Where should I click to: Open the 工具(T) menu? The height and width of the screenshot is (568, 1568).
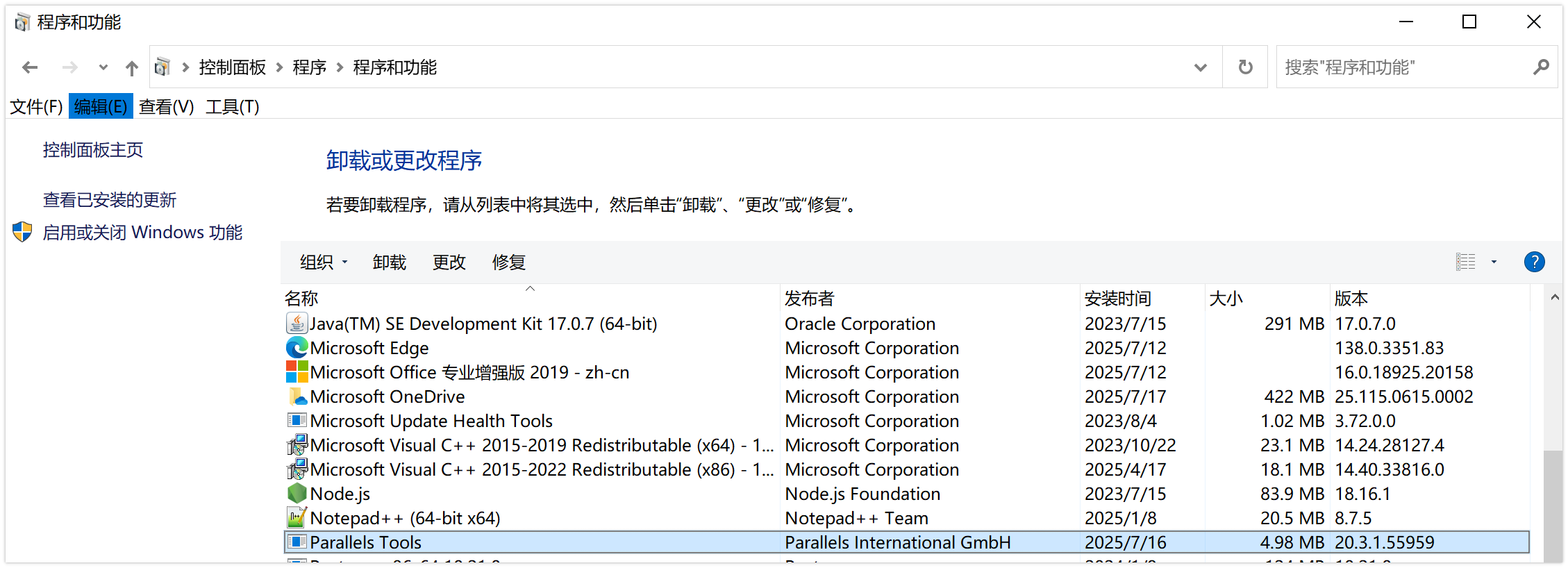[233, 106]
